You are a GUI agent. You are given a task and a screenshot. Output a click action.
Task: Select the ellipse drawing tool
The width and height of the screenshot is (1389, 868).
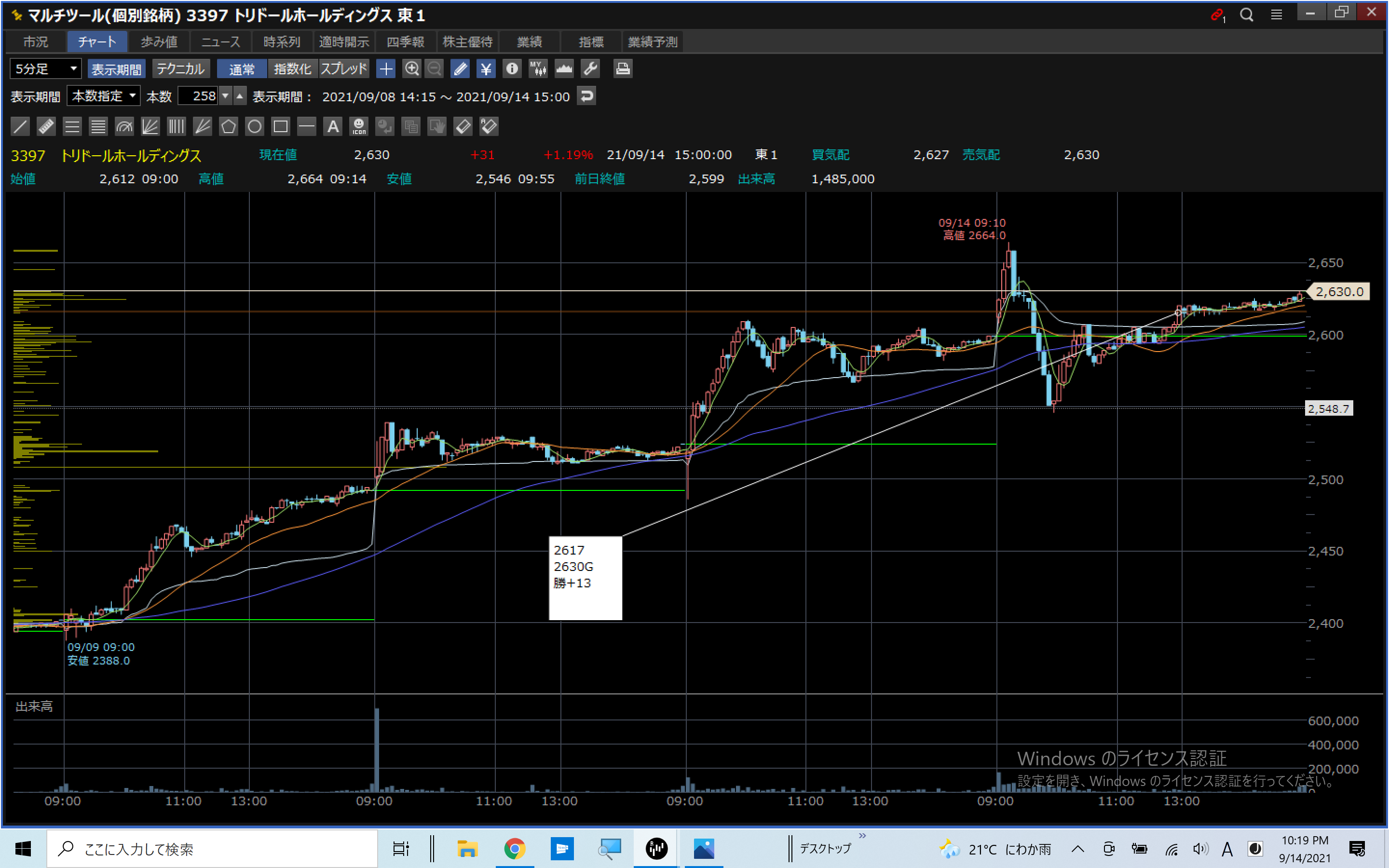254,126
